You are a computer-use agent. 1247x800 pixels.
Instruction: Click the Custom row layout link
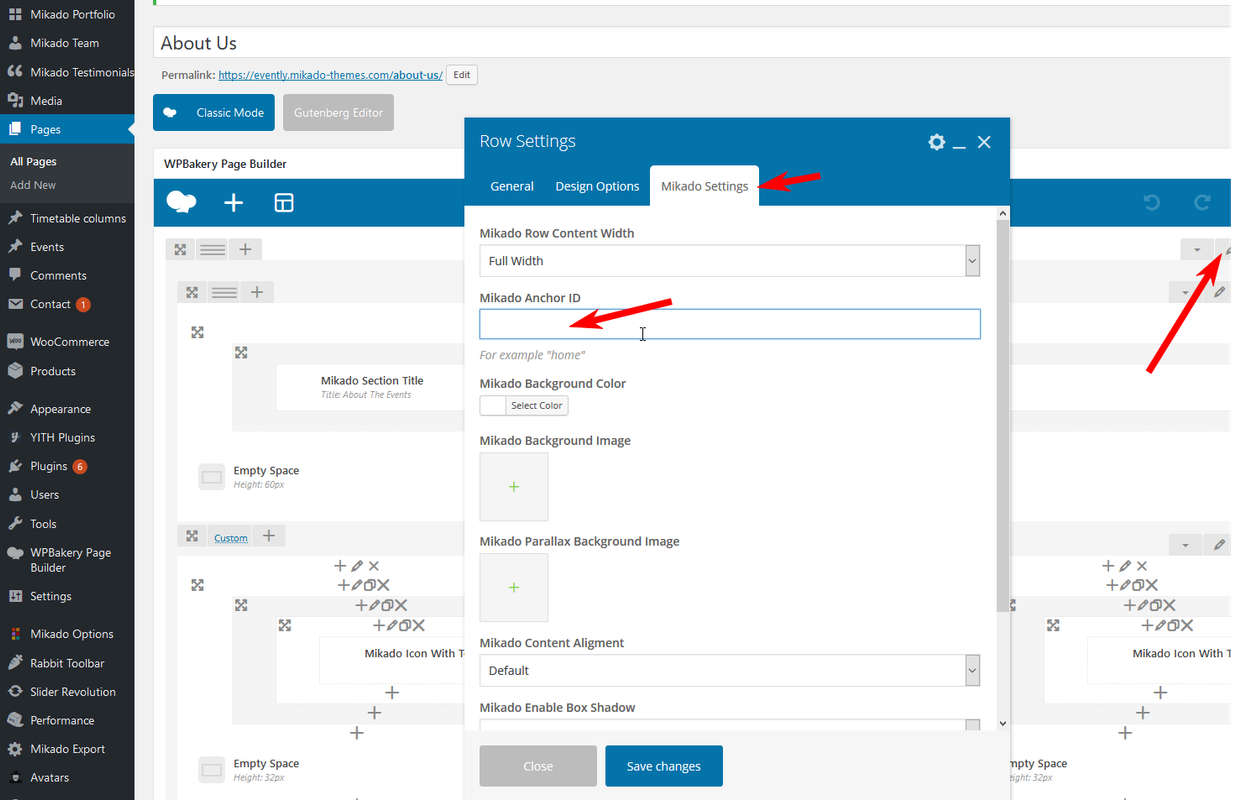point(230,538)
